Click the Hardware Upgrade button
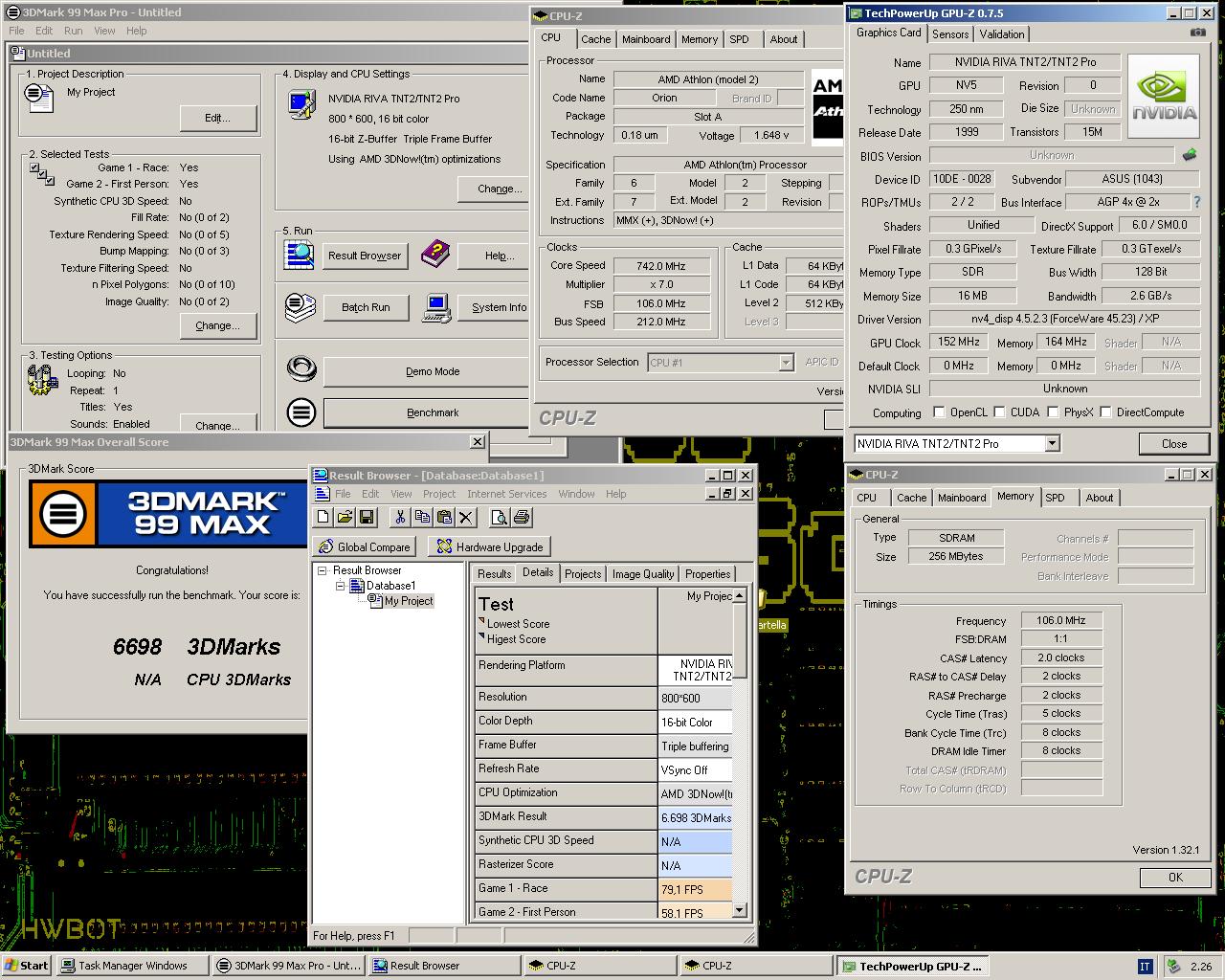This screenshot has width=1225, height=980. (x=490, y=546)
